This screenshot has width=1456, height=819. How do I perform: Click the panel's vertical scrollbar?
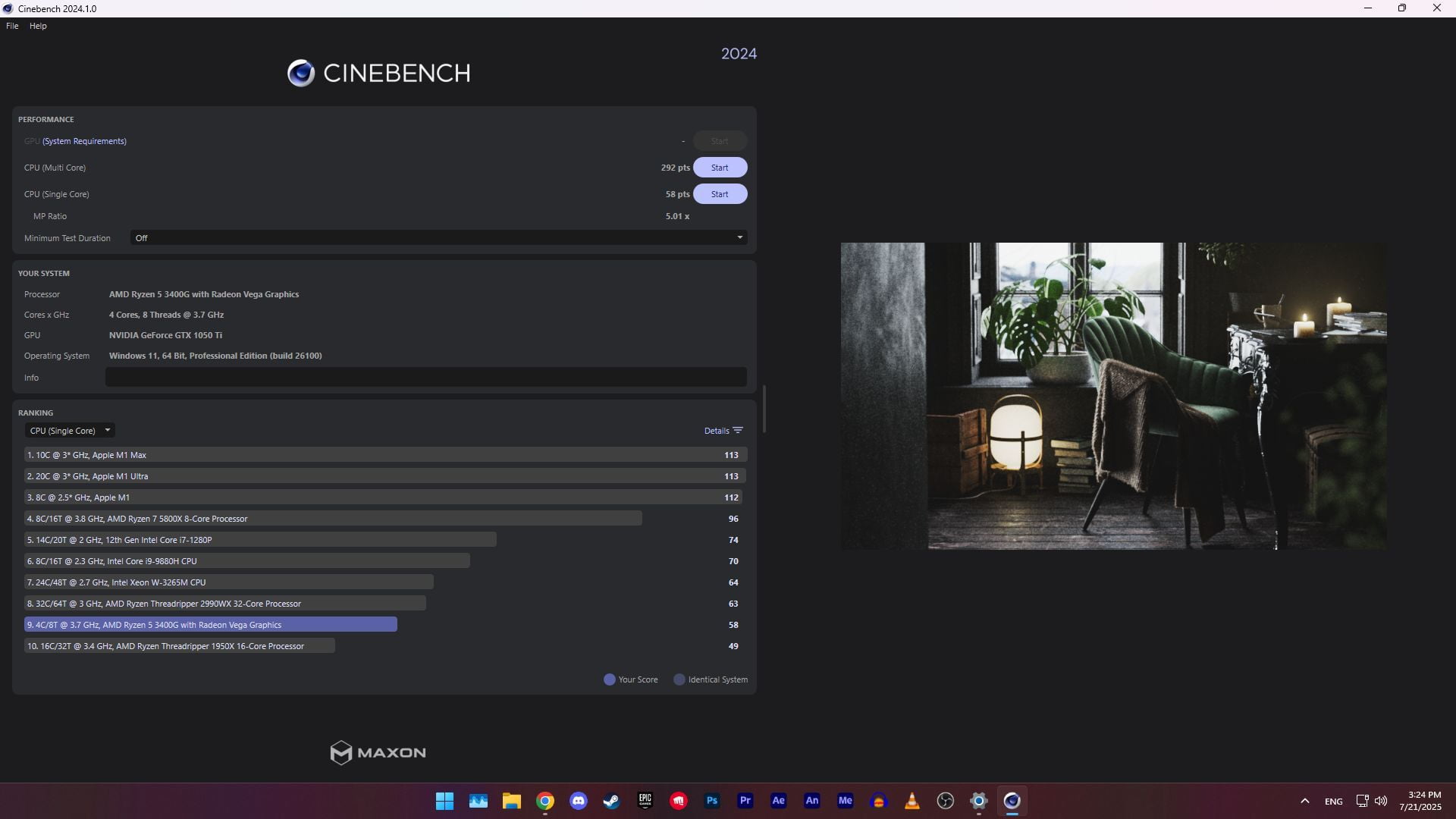pyautogui.click(x=764, y=409)
